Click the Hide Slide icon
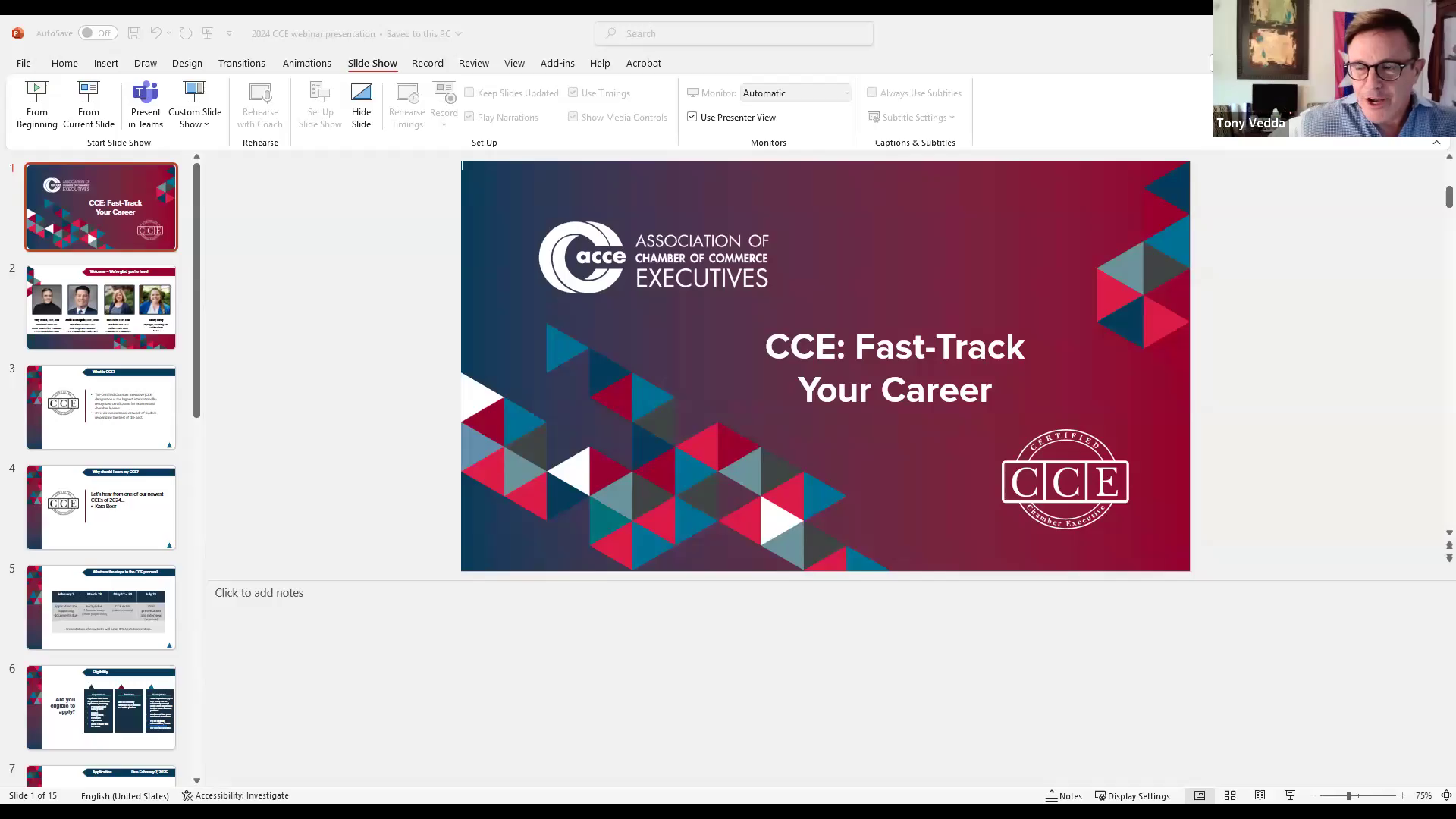 point(361,93)
